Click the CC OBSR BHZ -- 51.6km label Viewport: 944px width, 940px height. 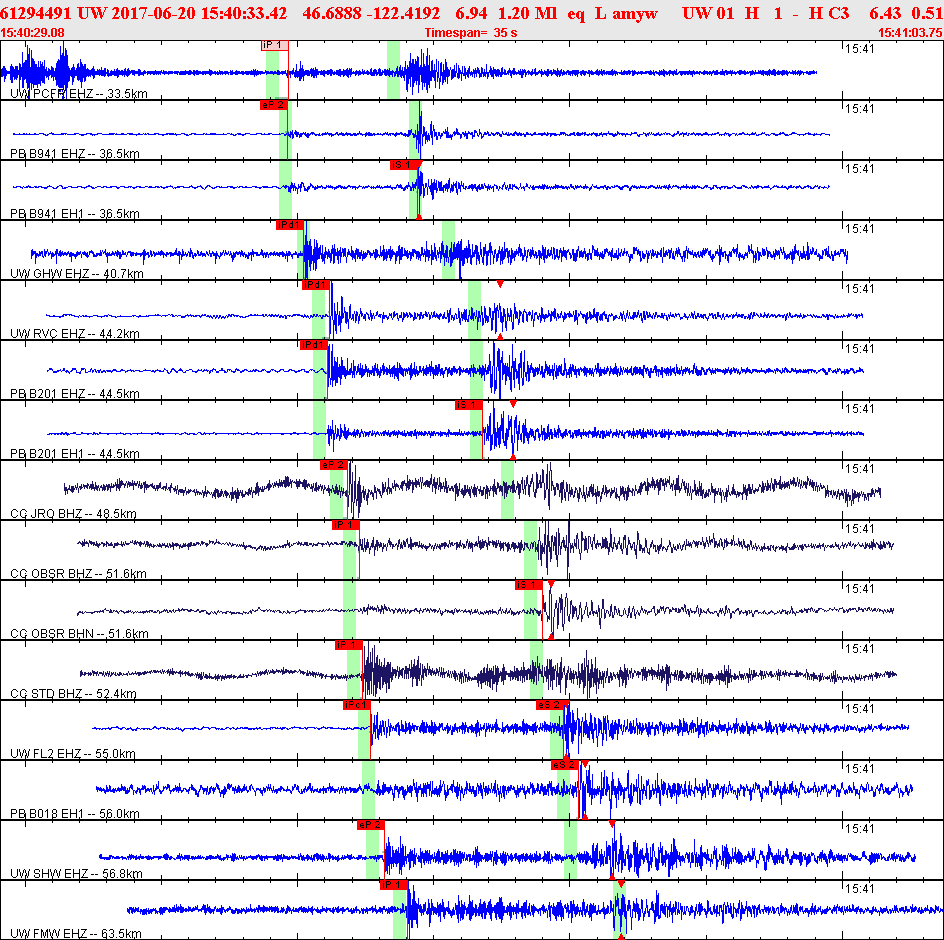point(78,574)
